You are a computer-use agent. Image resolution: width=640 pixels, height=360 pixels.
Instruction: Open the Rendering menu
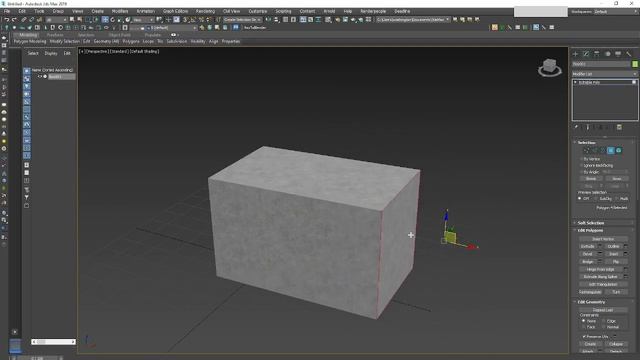(205, 11)
